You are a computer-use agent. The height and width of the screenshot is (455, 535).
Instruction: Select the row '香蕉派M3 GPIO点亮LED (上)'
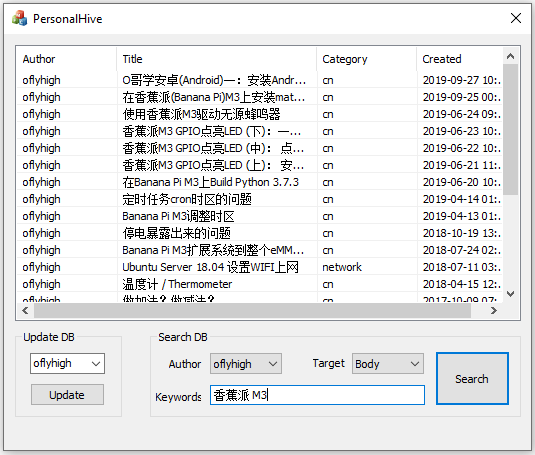[259, 165]
